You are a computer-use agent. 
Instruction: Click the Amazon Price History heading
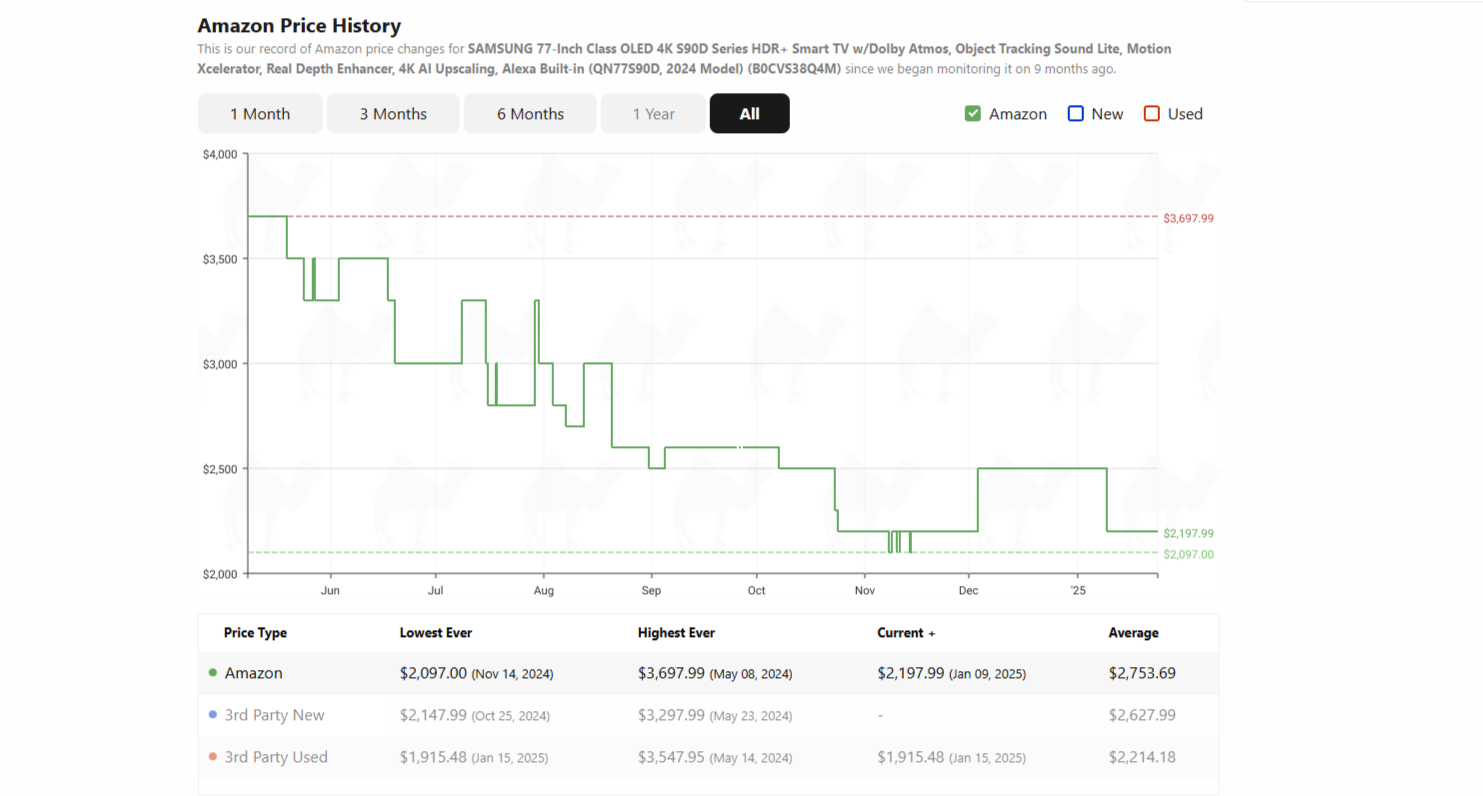pyautogui.click(x=299, y=26)
